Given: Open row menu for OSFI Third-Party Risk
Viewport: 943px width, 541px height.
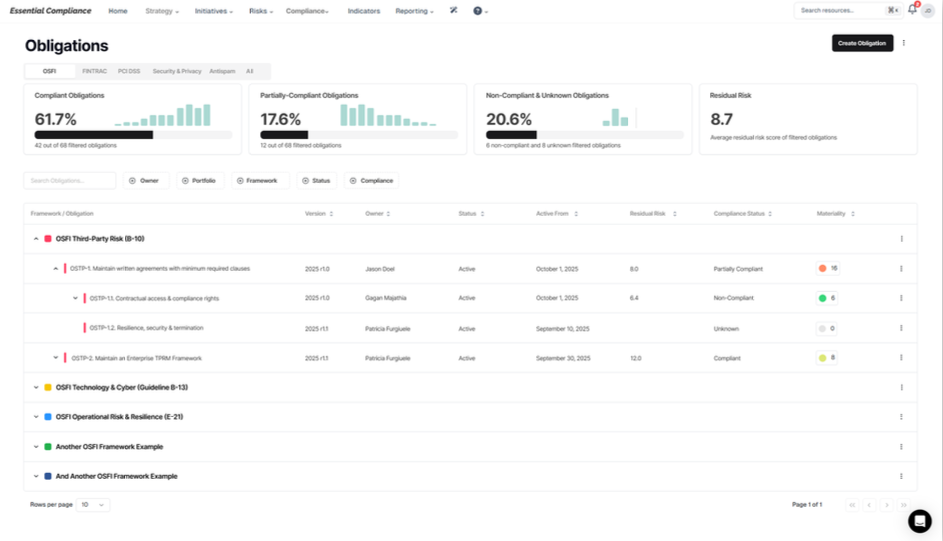Looking at the screenshot, I should point(901,239).
